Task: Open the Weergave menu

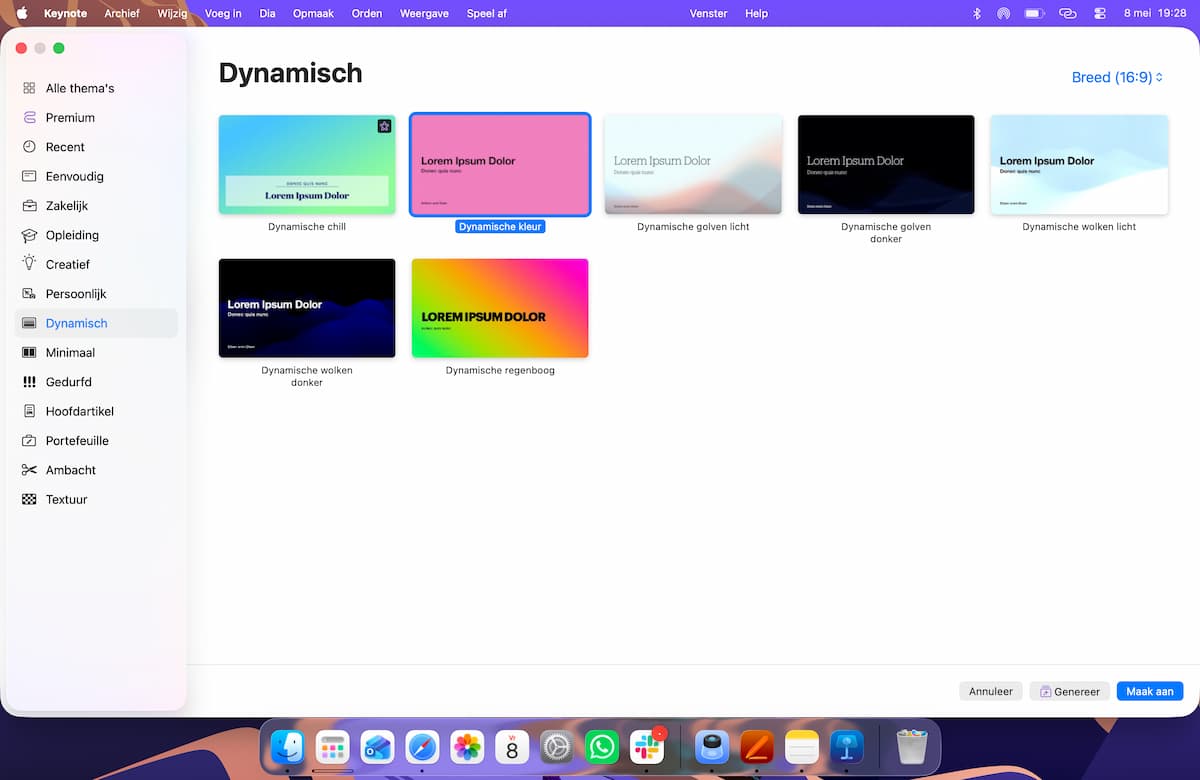Action: coord(424,13)
